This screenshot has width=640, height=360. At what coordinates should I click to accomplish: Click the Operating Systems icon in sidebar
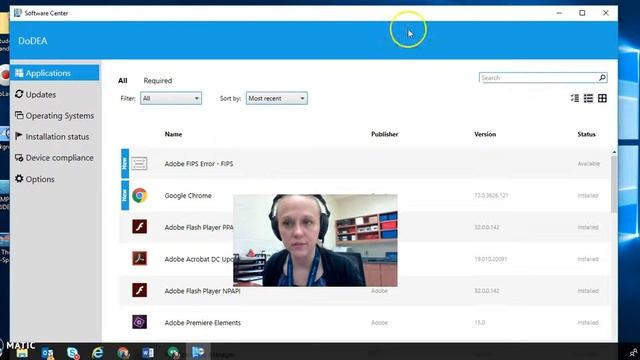click(19, 115)
